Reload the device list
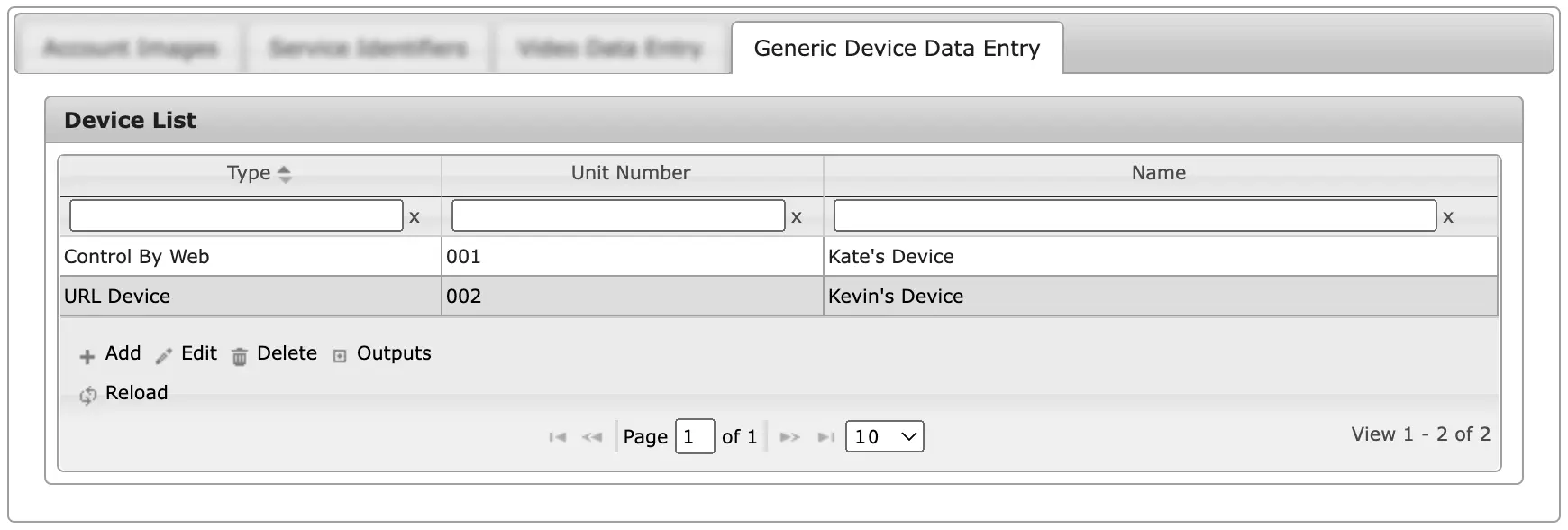The width and height of the screenshot is (1568, 530). pyautogui.click(x=137, y=393)
